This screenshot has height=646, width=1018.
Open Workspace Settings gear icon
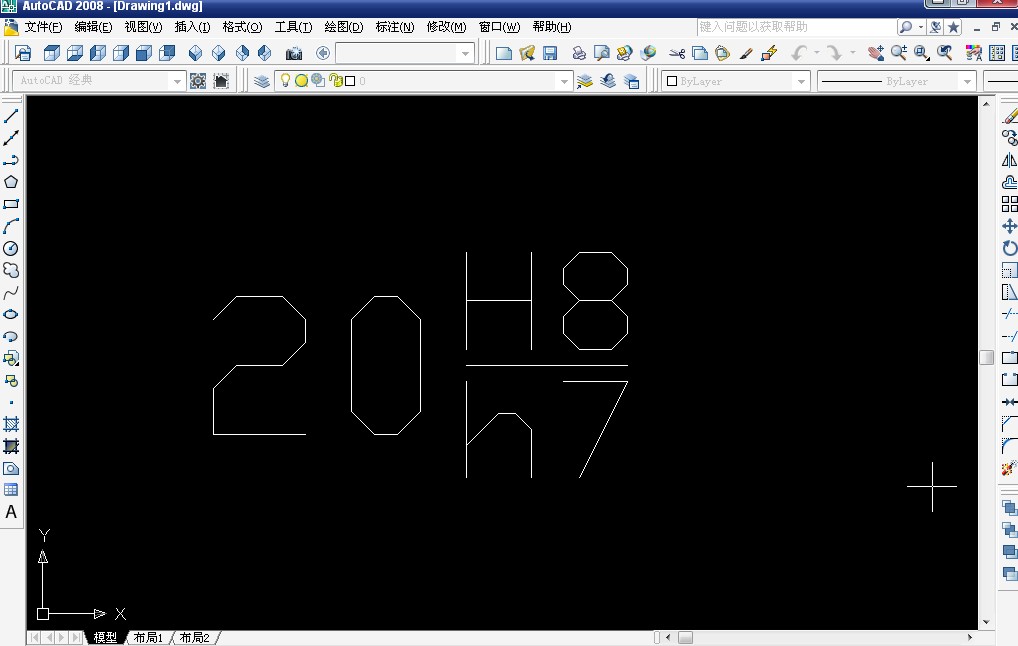click(198, 81)
